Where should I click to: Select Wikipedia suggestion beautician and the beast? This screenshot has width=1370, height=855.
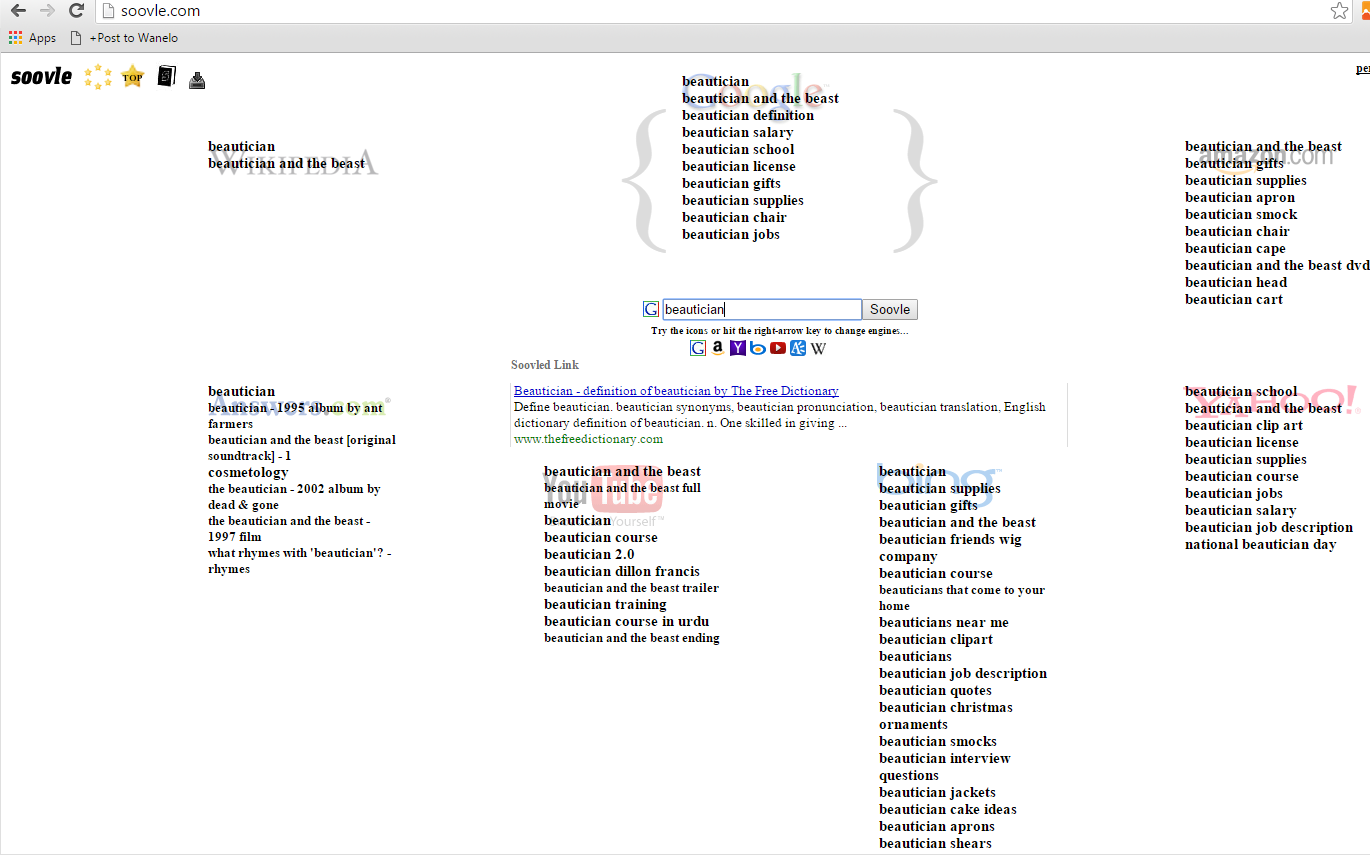coord(286,163)
